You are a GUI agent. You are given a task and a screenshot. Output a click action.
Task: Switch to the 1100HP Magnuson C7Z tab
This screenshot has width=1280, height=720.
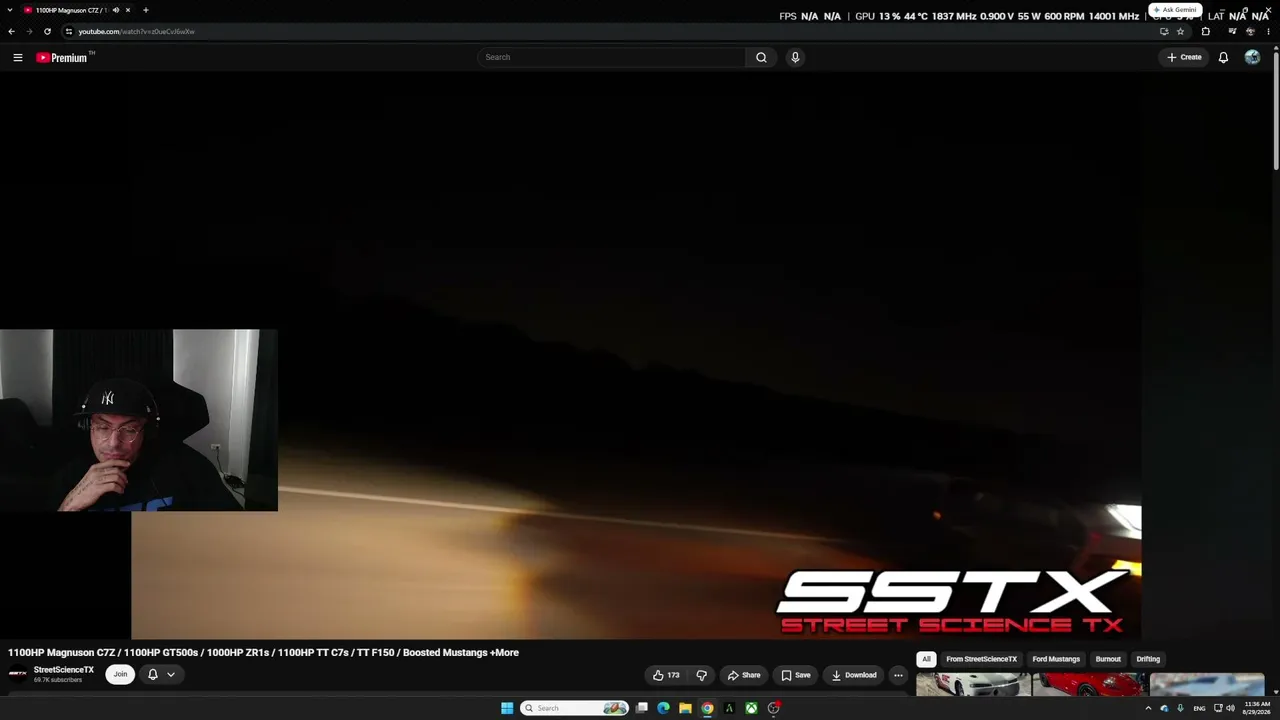(x=70, y=10)
